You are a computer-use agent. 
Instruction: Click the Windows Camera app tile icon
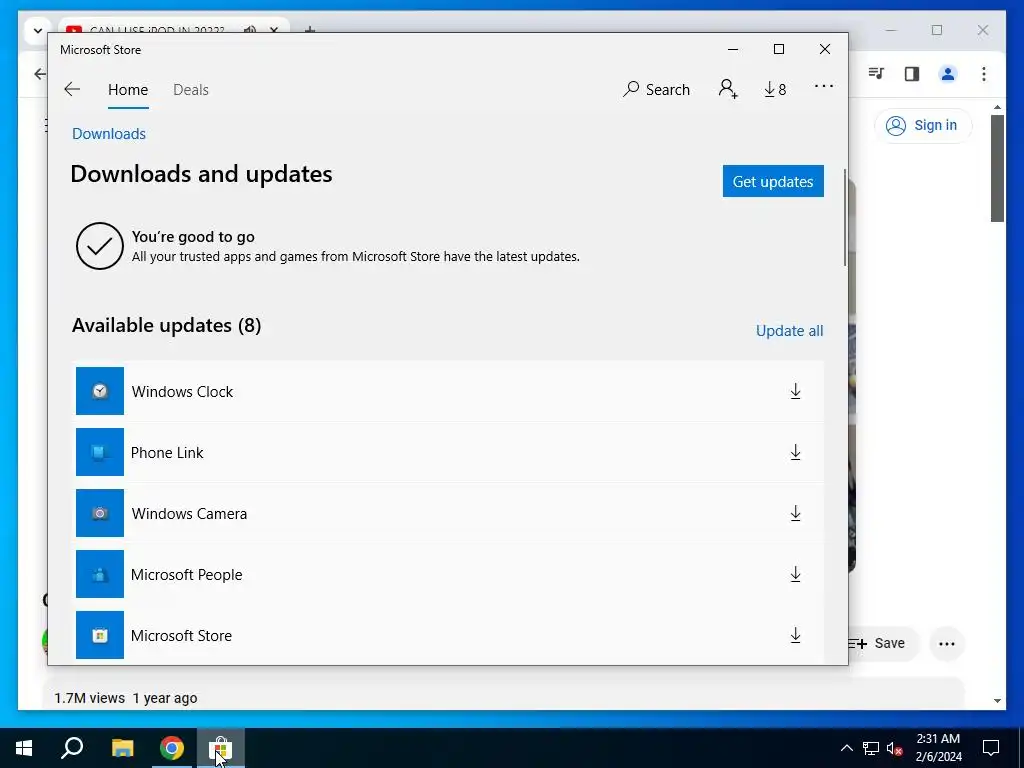click(x=100, y=513)
